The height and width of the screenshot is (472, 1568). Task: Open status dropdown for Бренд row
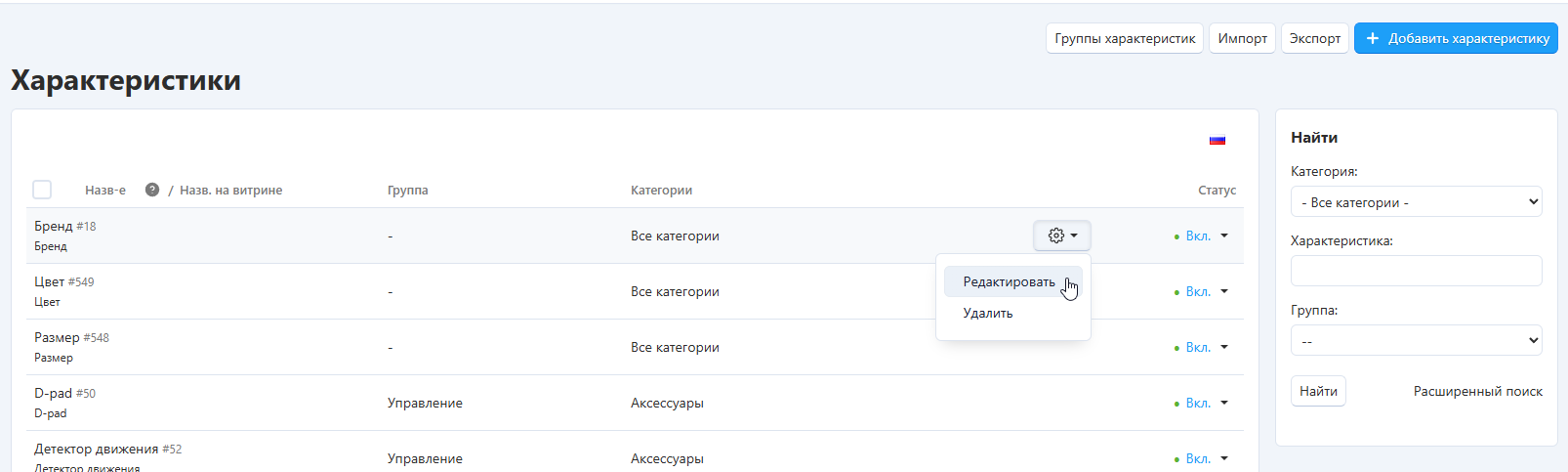[1224, 236]
